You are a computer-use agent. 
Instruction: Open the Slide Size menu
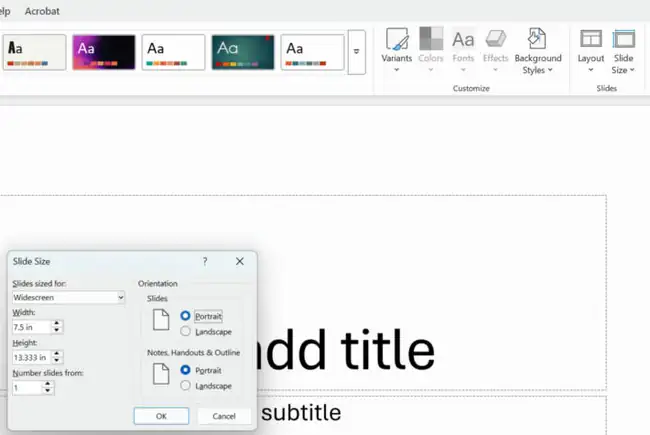(x=623, y=51)
